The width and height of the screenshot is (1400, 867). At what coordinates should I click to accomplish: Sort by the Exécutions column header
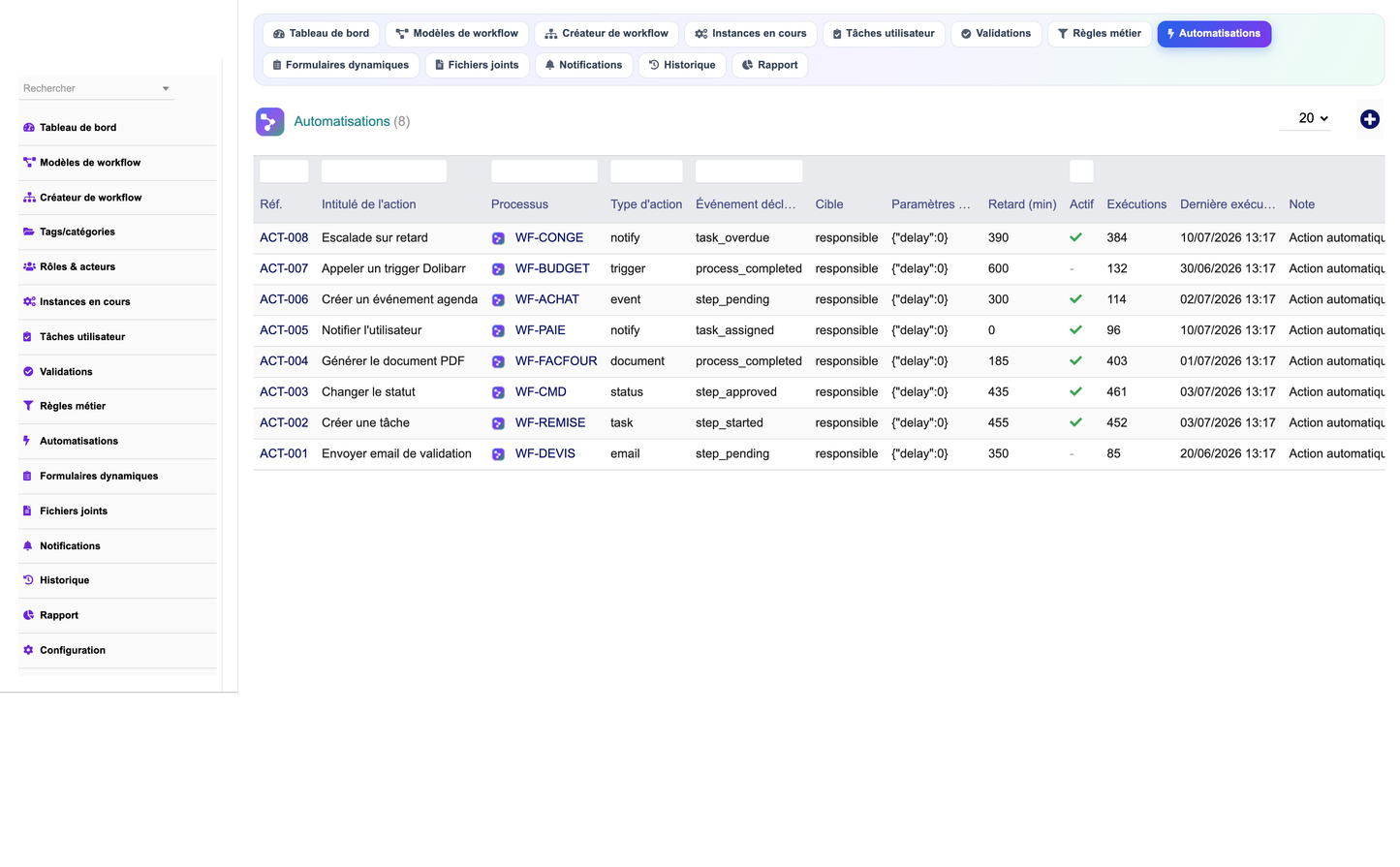coord(1136,204)
